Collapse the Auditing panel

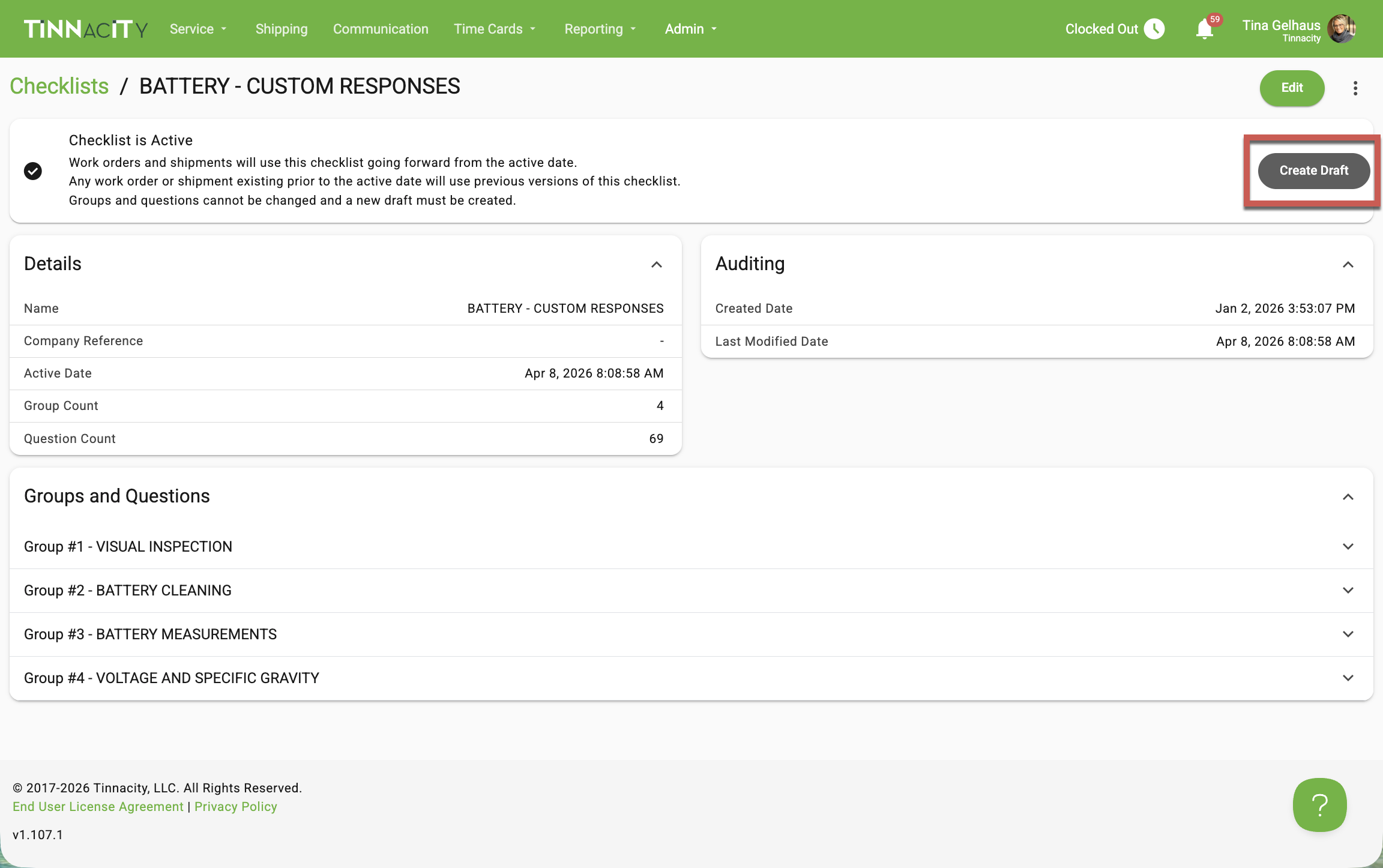coord(1348,265)
